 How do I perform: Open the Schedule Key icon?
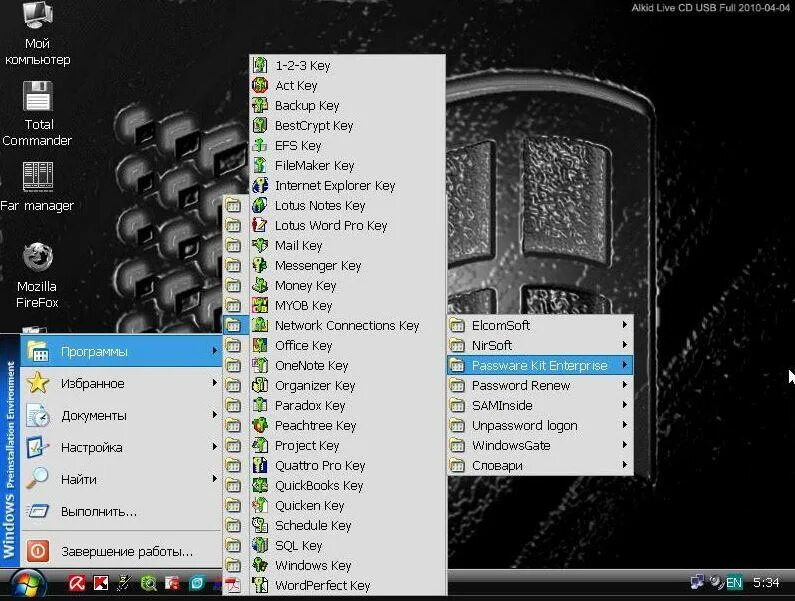260,525
